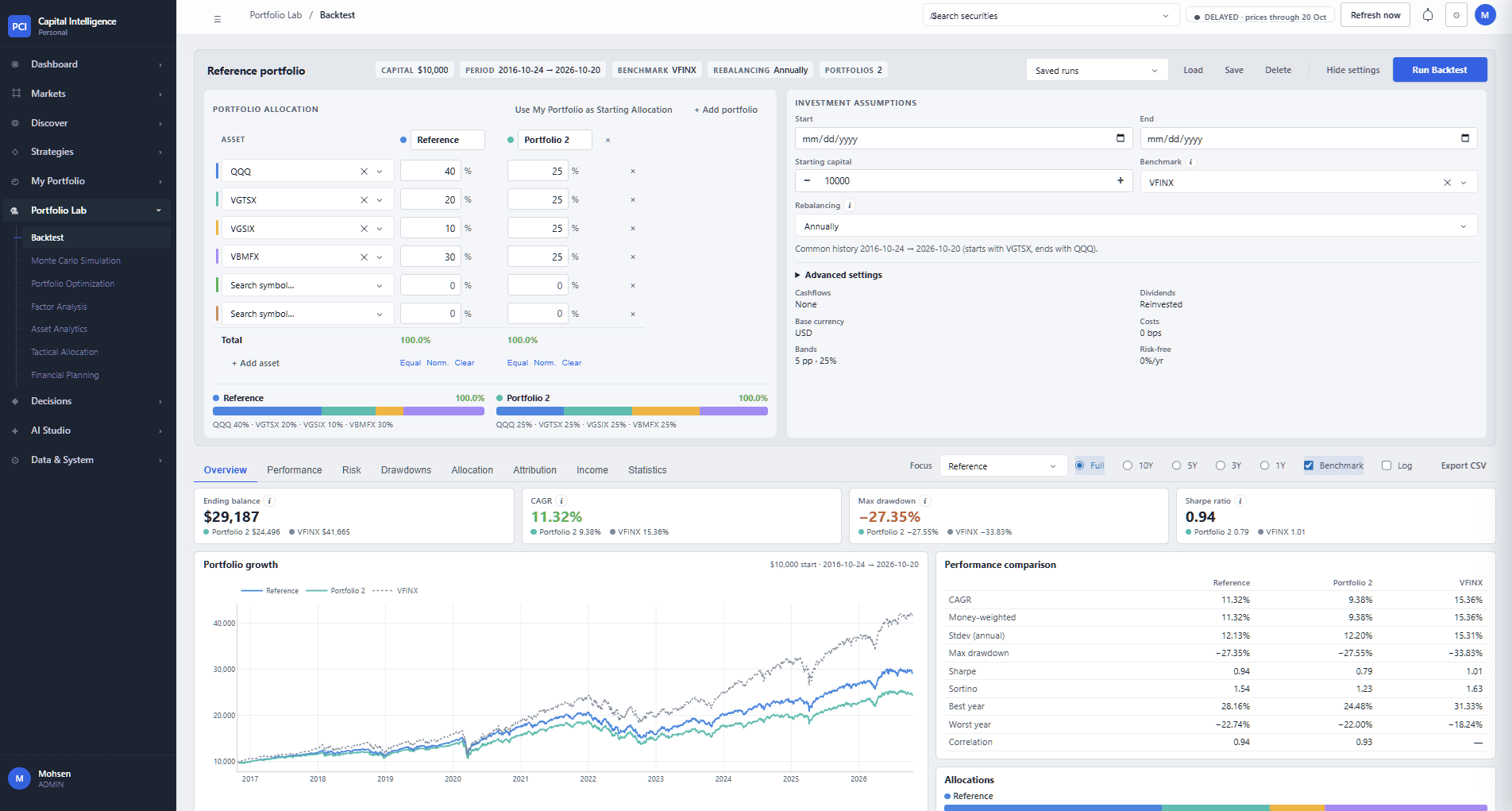1512x811 pixels.
Task: Open the Saved runs dropdown
Action: [x=1097, y=71]
